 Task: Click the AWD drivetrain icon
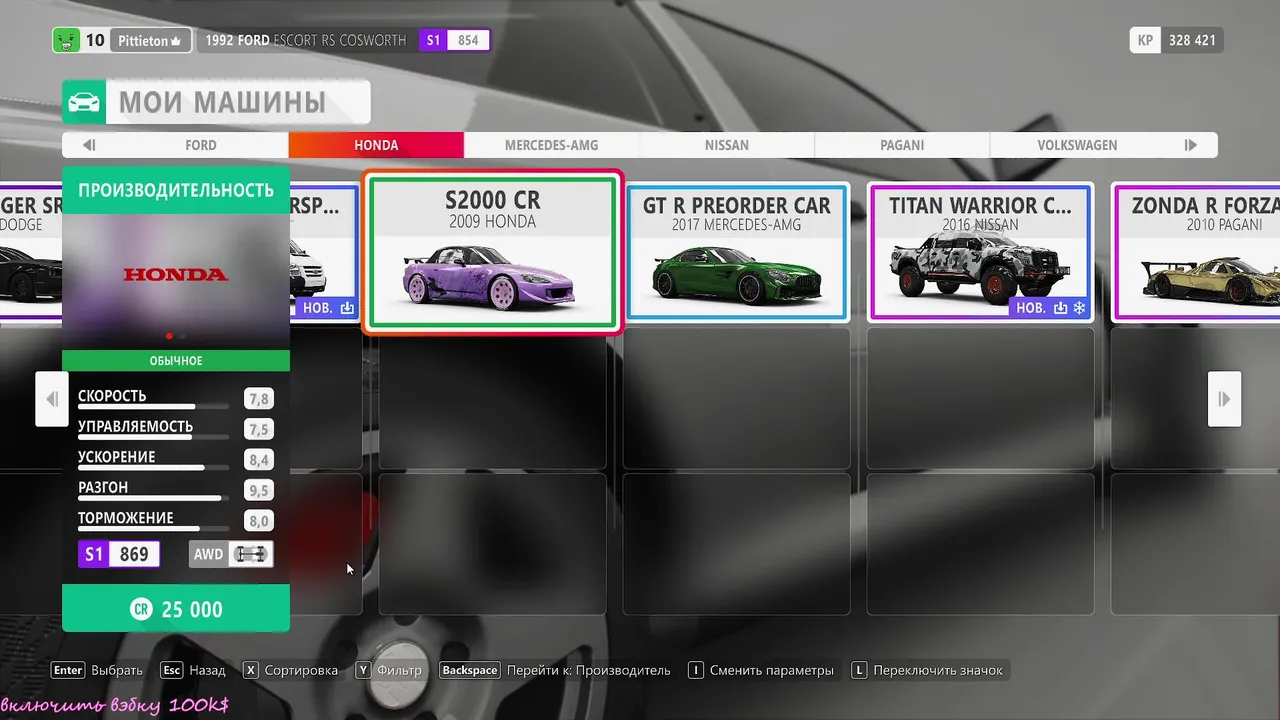pyautogui.click(x=250, y=554)
